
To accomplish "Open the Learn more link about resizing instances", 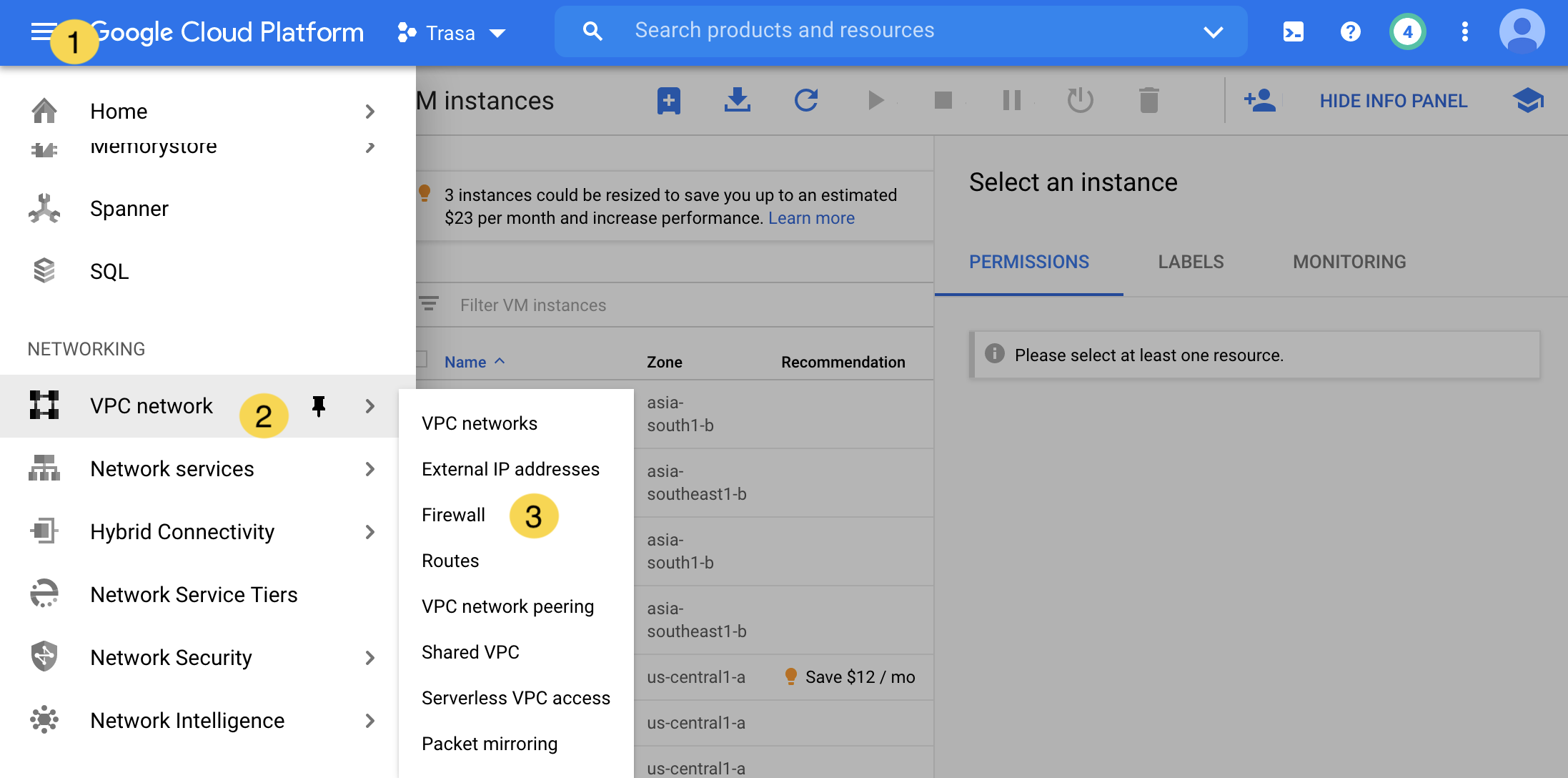I will pyautogui.click(x=811, y=217).
